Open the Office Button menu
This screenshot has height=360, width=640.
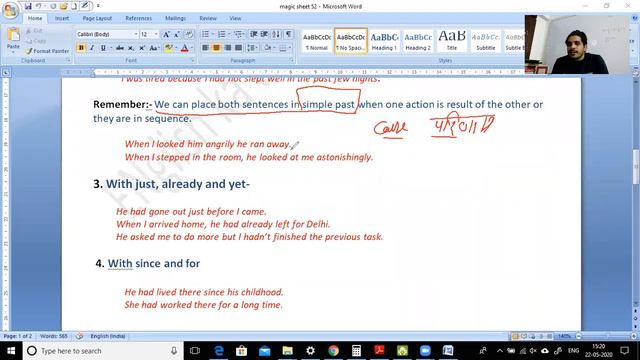coord(10,10)
